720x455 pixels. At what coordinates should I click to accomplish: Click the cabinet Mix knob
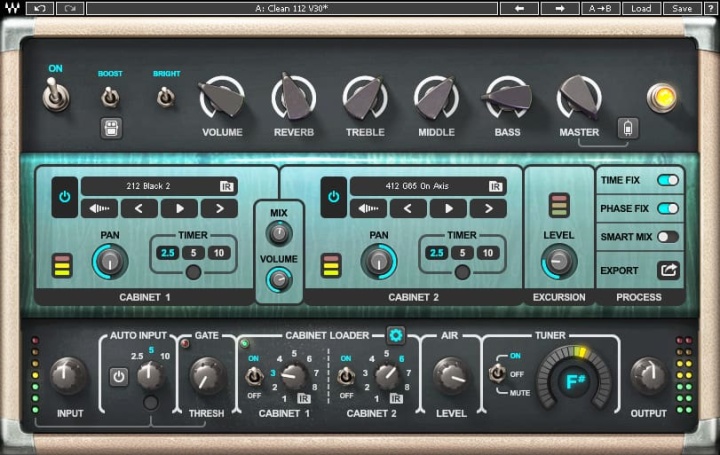(279, 233)
